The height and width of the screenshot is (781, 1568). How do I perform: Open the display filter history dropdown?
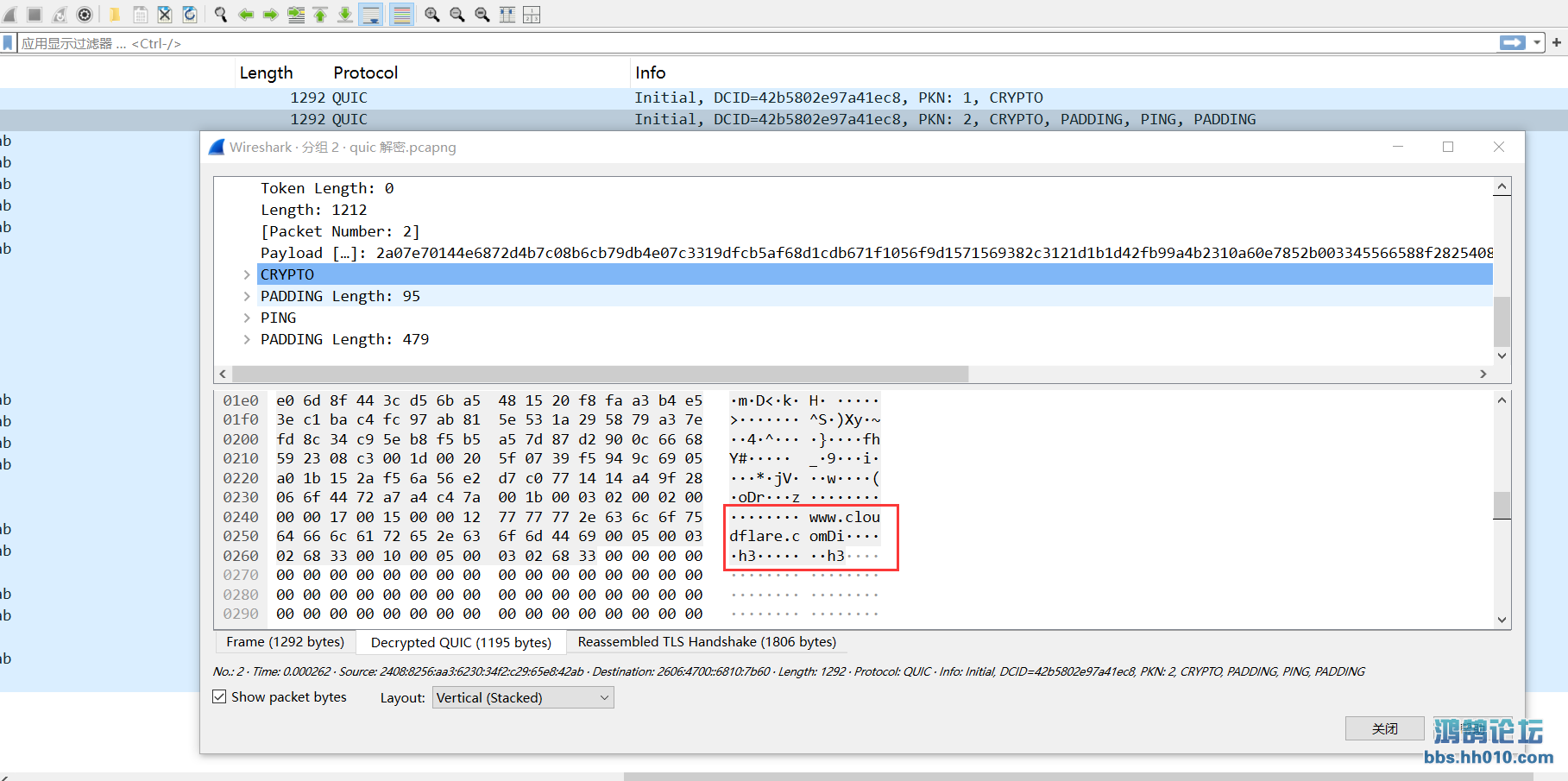pyautogui.click(x=1537, y=43)
